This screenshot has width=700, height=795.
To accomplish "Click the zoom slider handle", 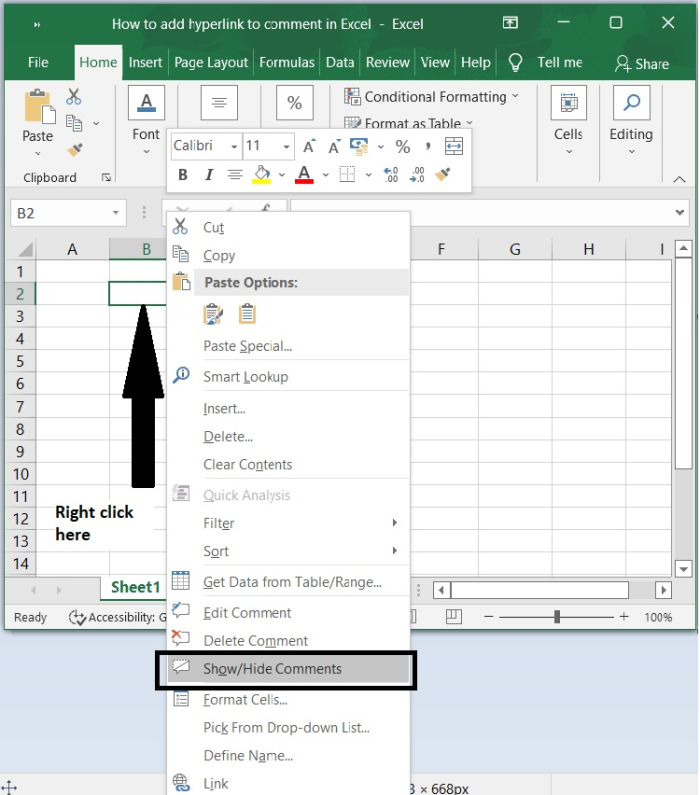I will [557, 617].
